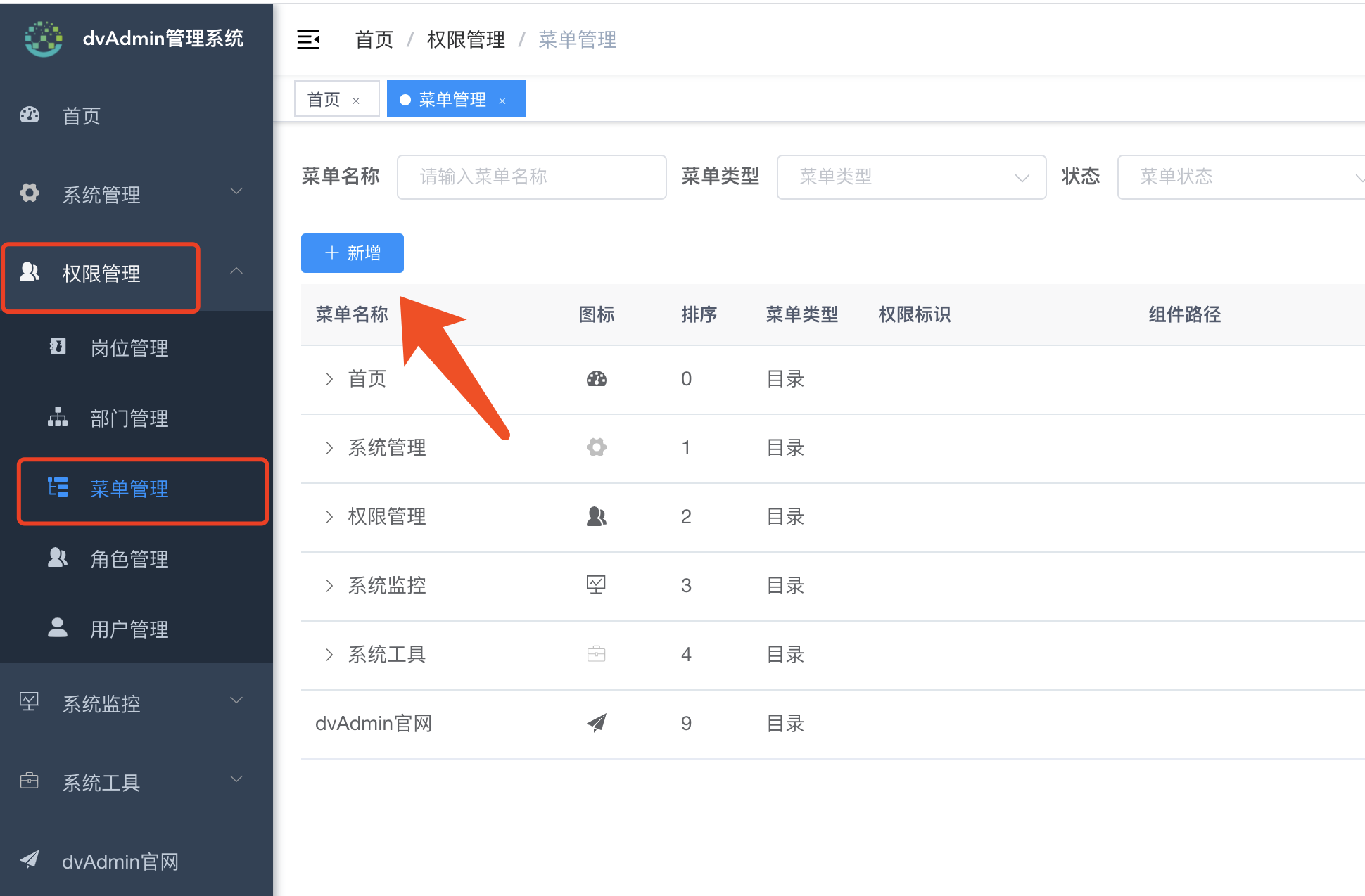Close the 菜单管理 tab
The image size is (1365, 896).
pyautogui.click(x=502, y=101)
